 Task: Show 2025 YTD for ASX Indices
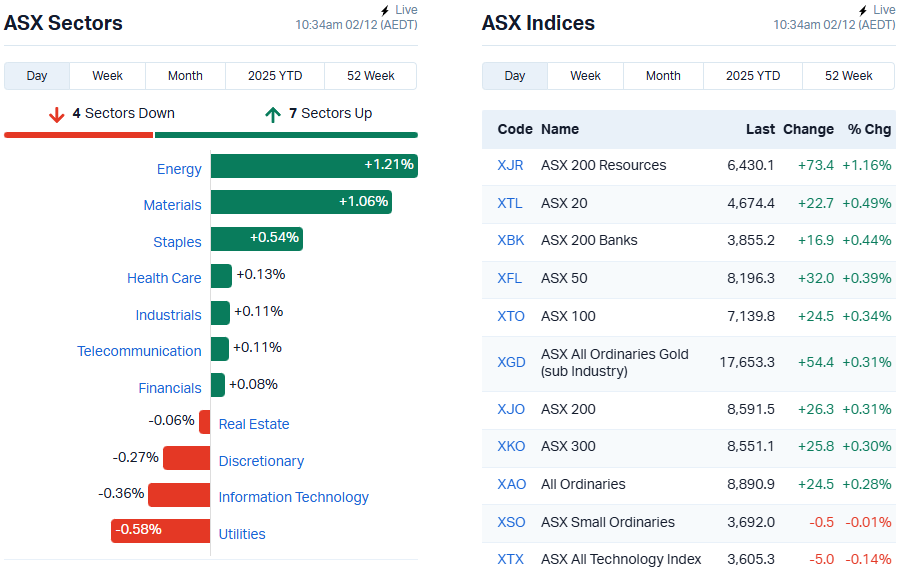[753, 76]
